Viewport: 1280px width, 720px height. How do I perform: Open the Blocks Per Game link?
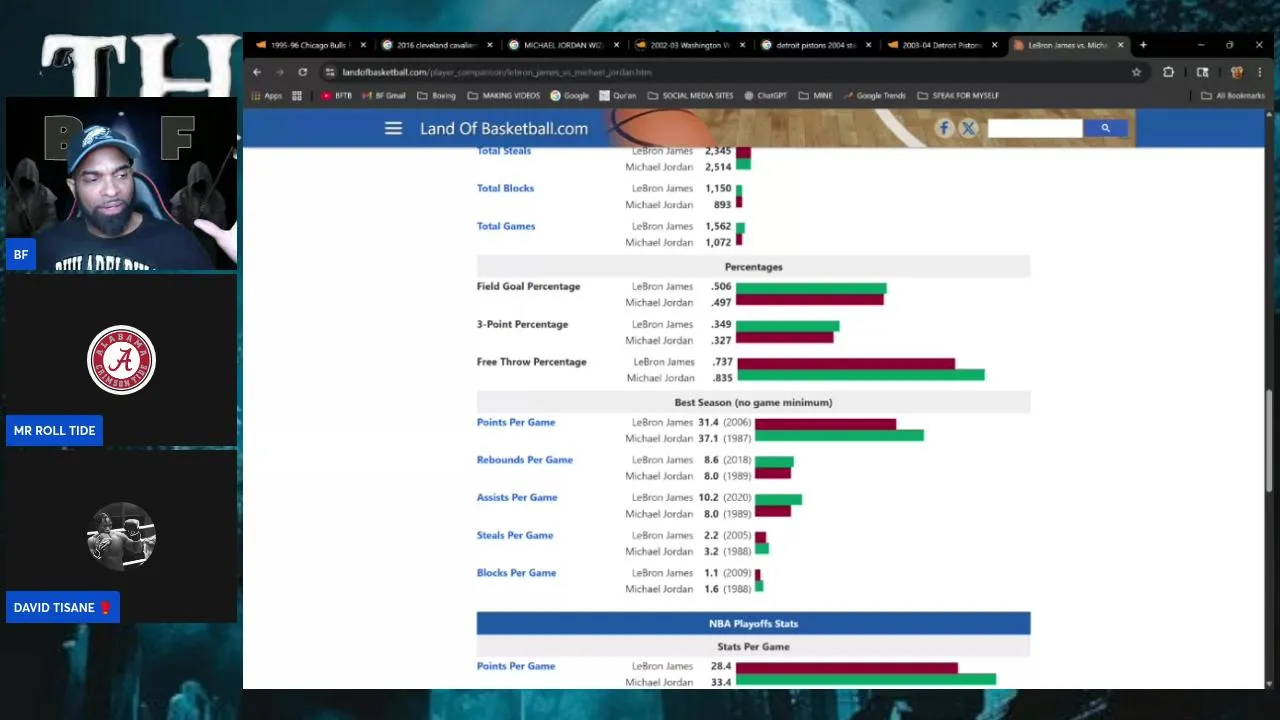[x=516, y=573]
